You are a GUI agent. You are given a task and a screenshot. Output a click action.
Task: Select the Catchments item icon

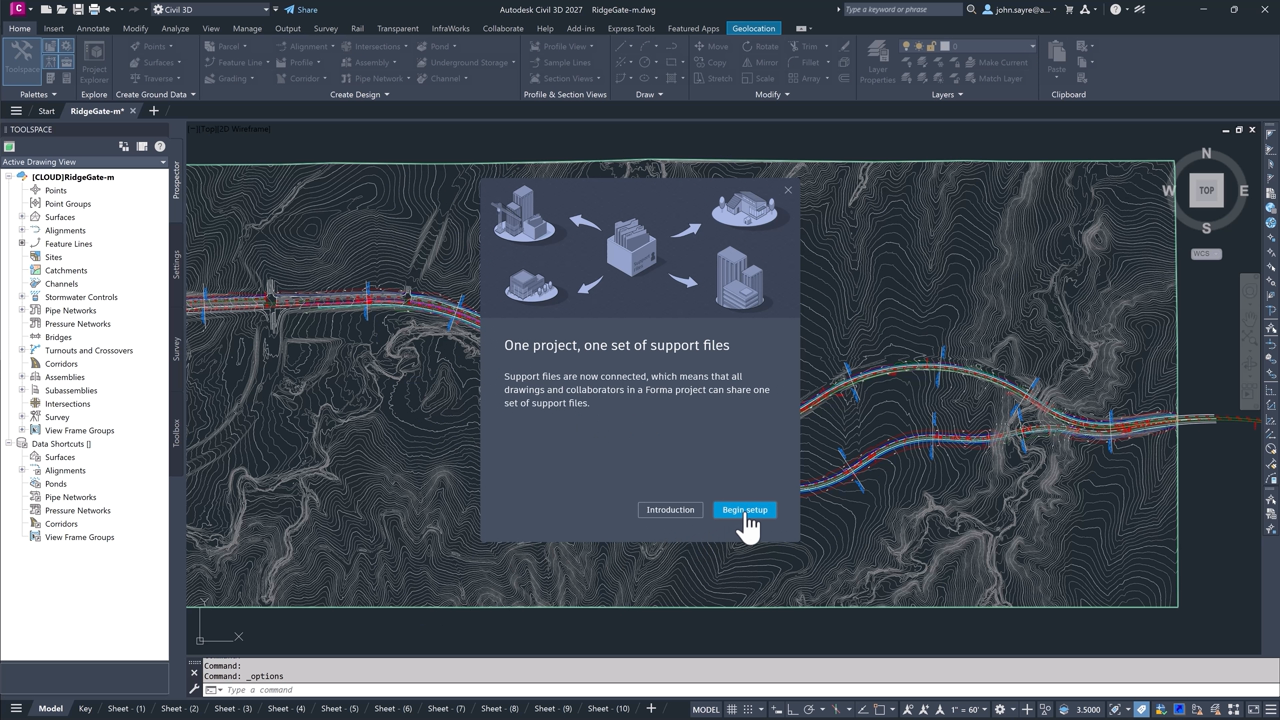pyautogui.click(x=35, y=270)
